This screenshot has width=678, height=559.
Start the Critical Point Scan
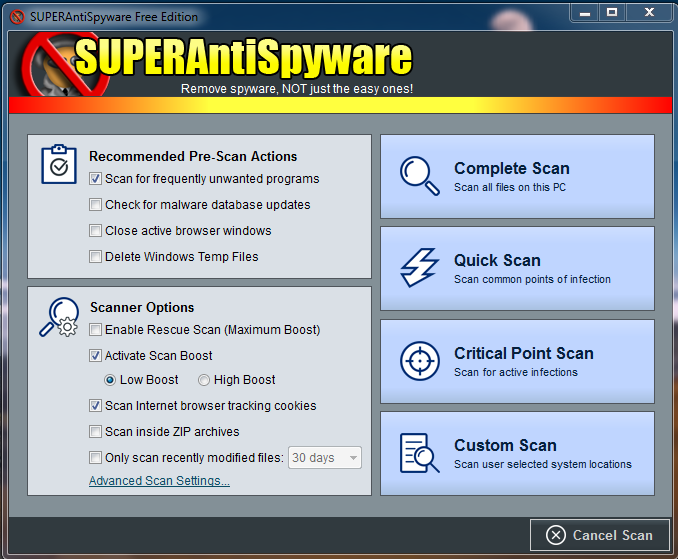point(517,361)
